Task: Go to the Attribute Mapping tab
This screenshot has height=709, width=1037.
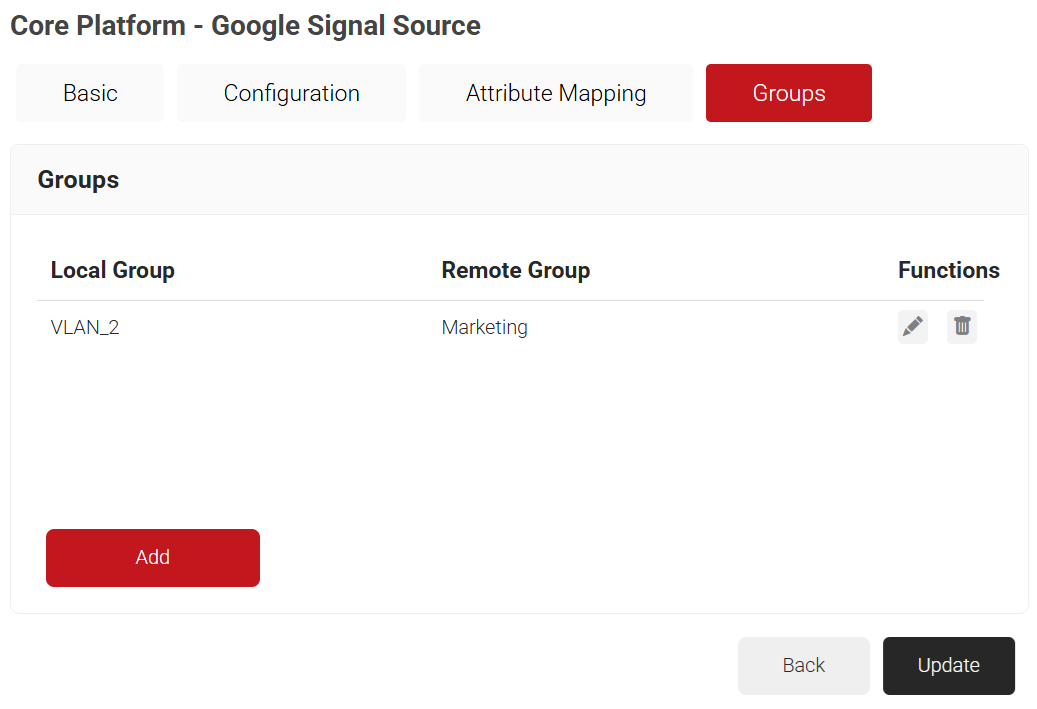Action: coord(556,93)
